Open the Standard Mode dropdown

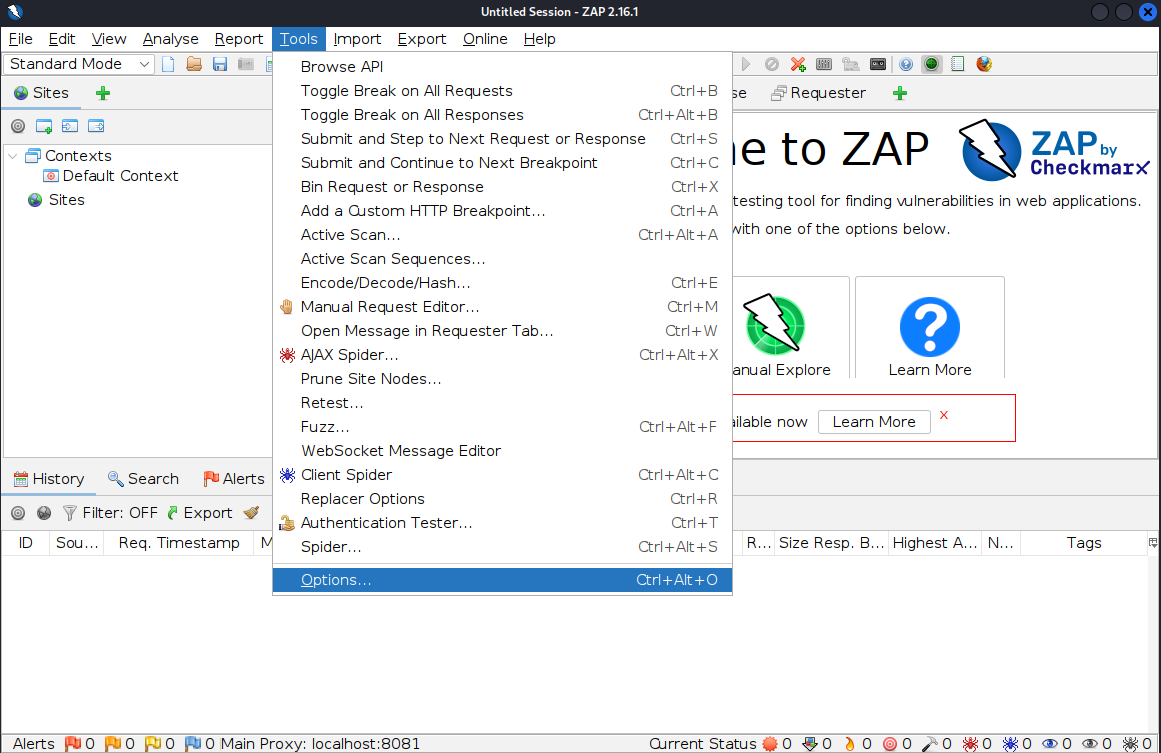click(79, 64)
